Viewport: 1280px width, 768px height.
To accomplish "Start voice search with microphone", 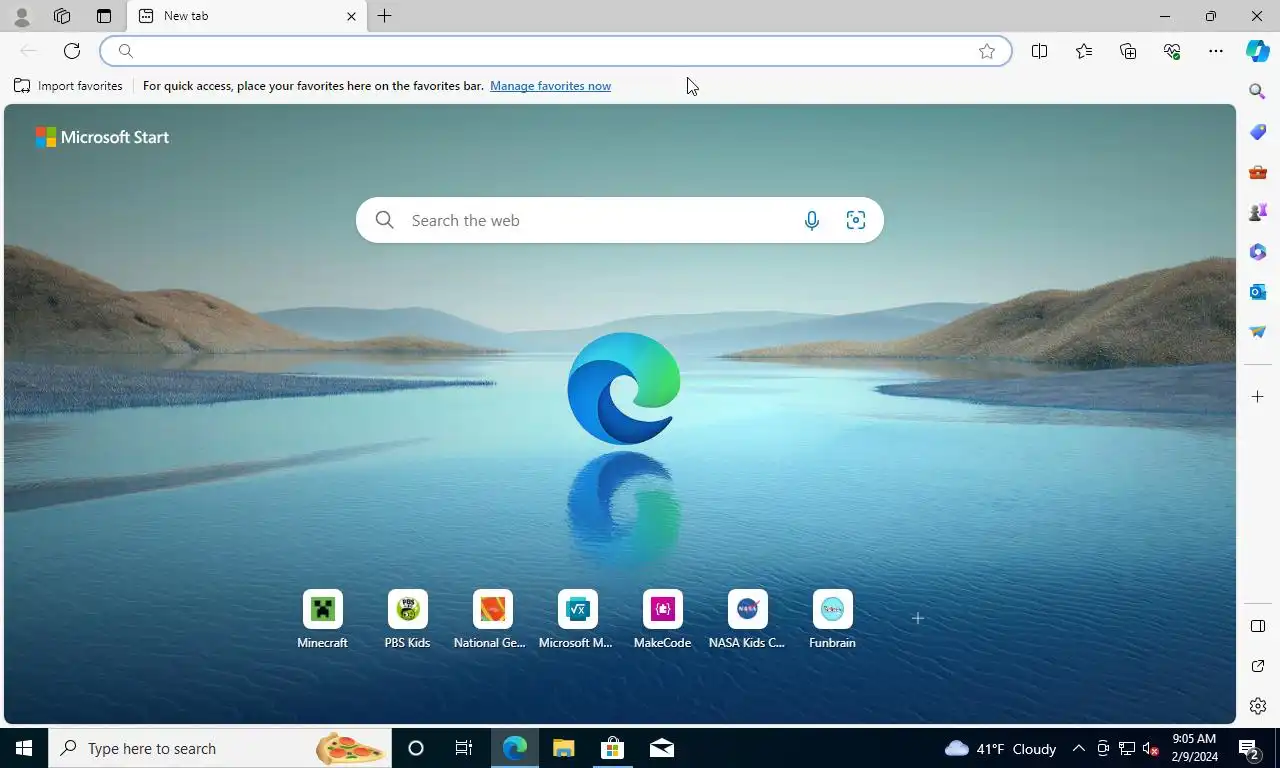I will click(812, 220).
